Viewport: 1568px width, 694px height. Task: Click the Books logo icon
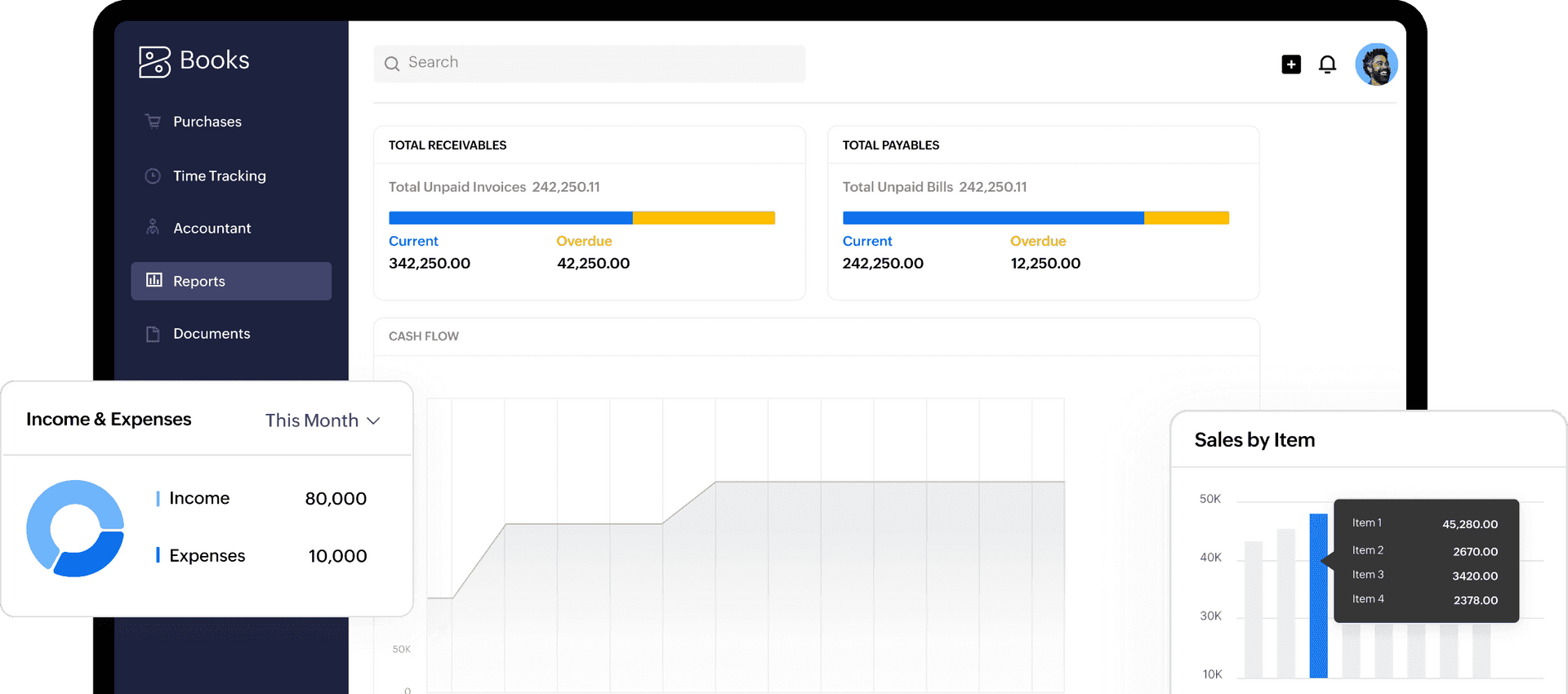(x=154, y=61)
